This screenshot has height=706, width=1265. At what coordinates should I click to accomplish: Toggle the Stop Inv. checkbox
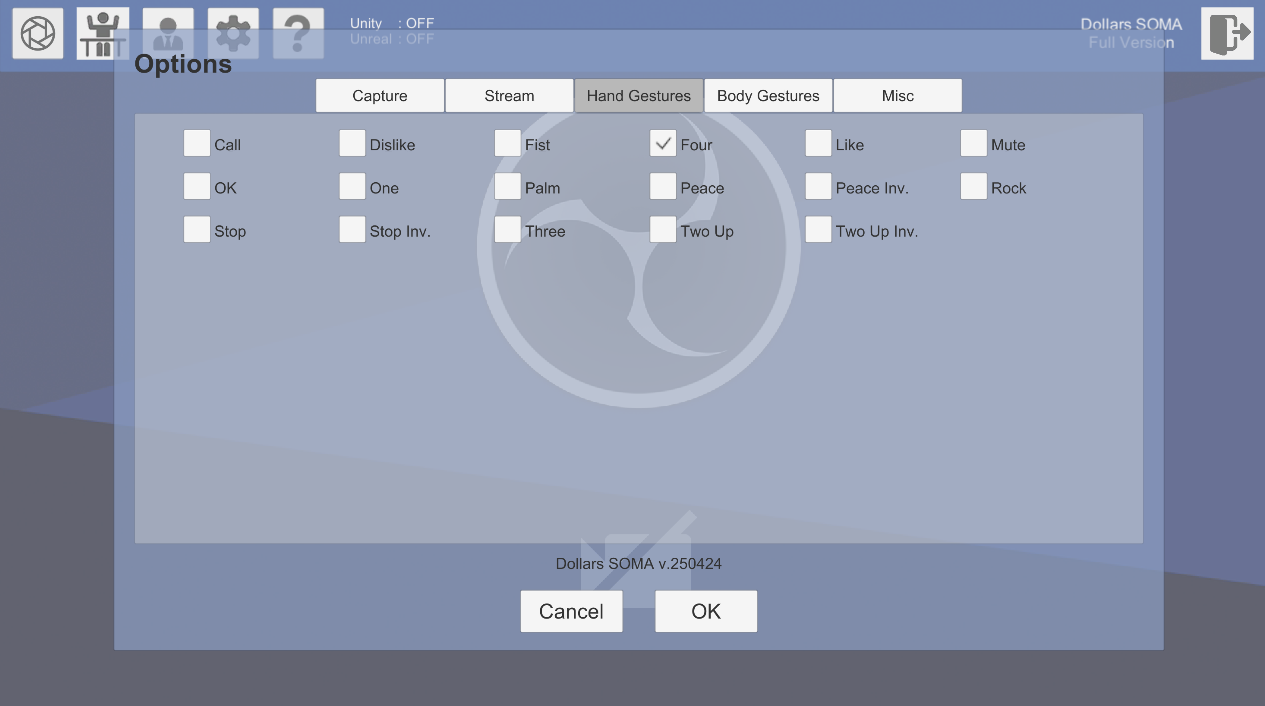point(352,230)
